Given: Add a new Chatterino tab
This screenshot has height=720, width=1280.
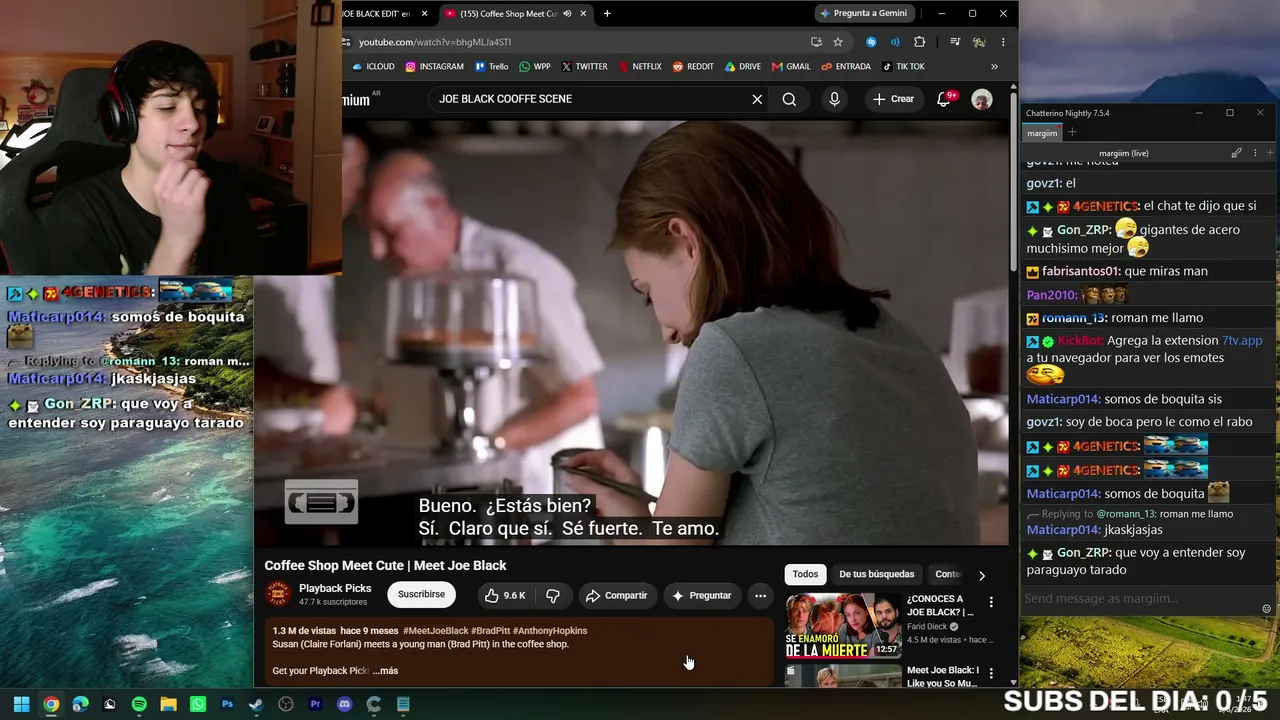Looking at the screenshot, I should click(1072, 132).
